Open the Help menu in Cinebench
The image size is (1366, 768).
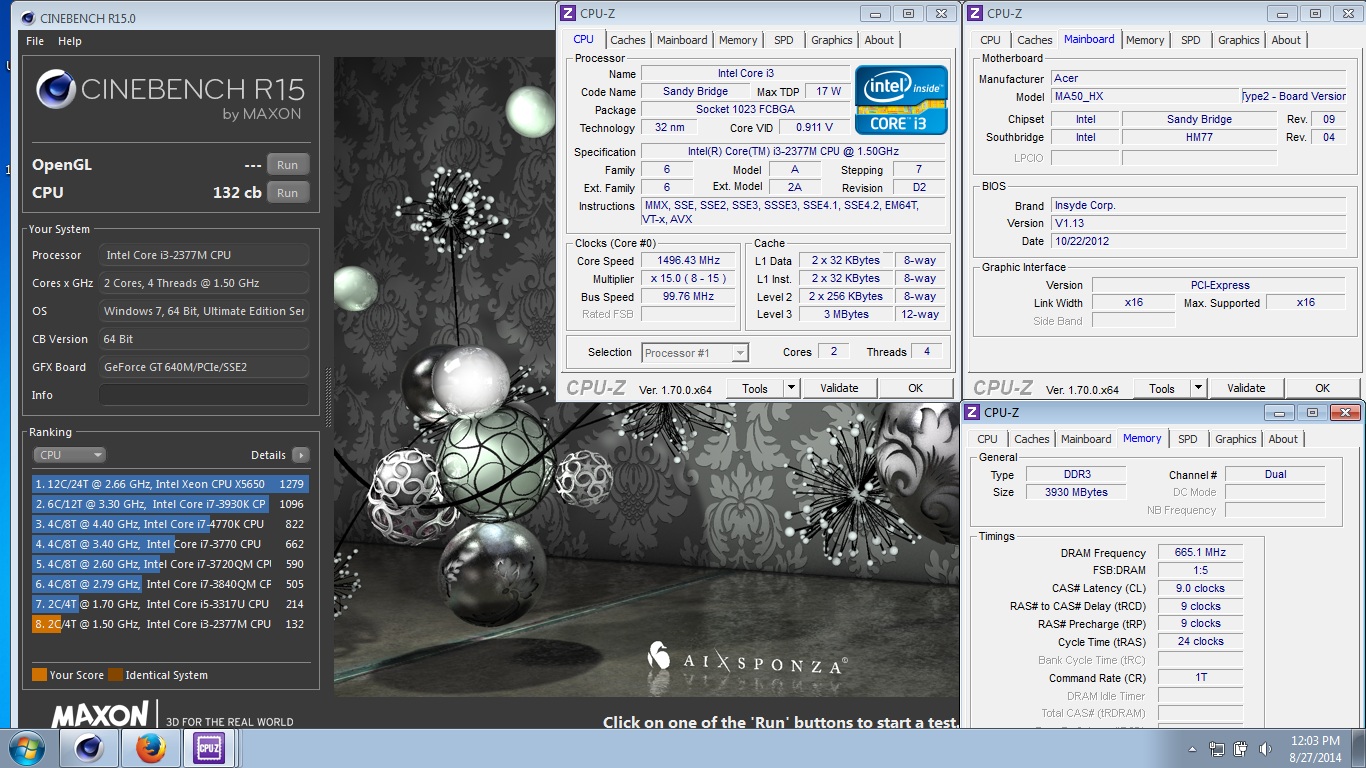click(70, 41)
